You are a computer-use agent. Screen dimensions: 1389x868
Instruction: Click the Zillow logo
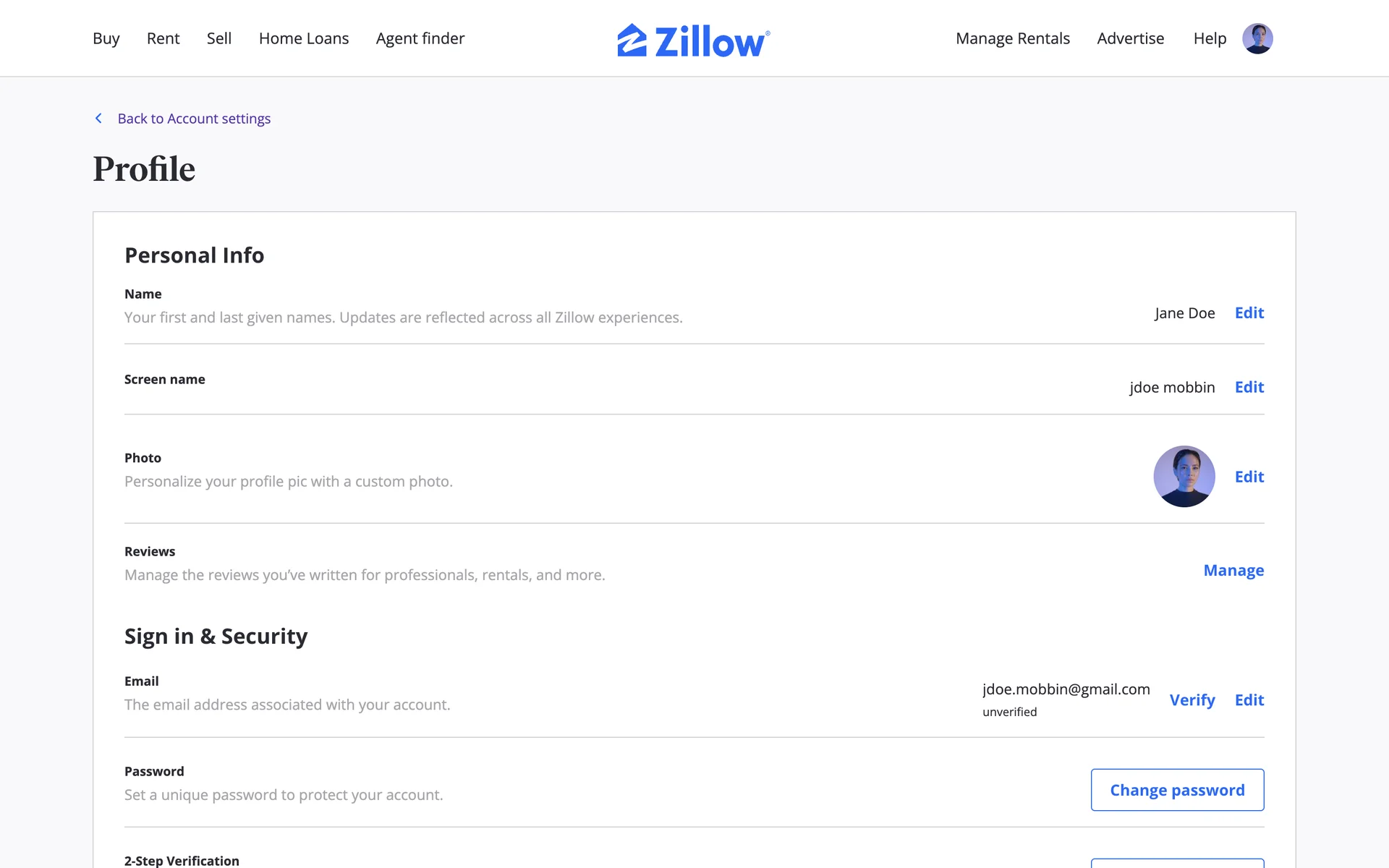tap(693, 40)
